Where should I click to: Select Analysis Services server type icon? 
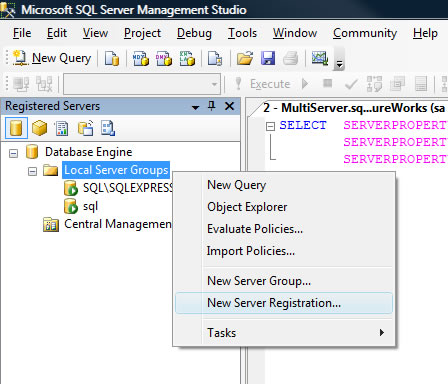coord(39,128)
